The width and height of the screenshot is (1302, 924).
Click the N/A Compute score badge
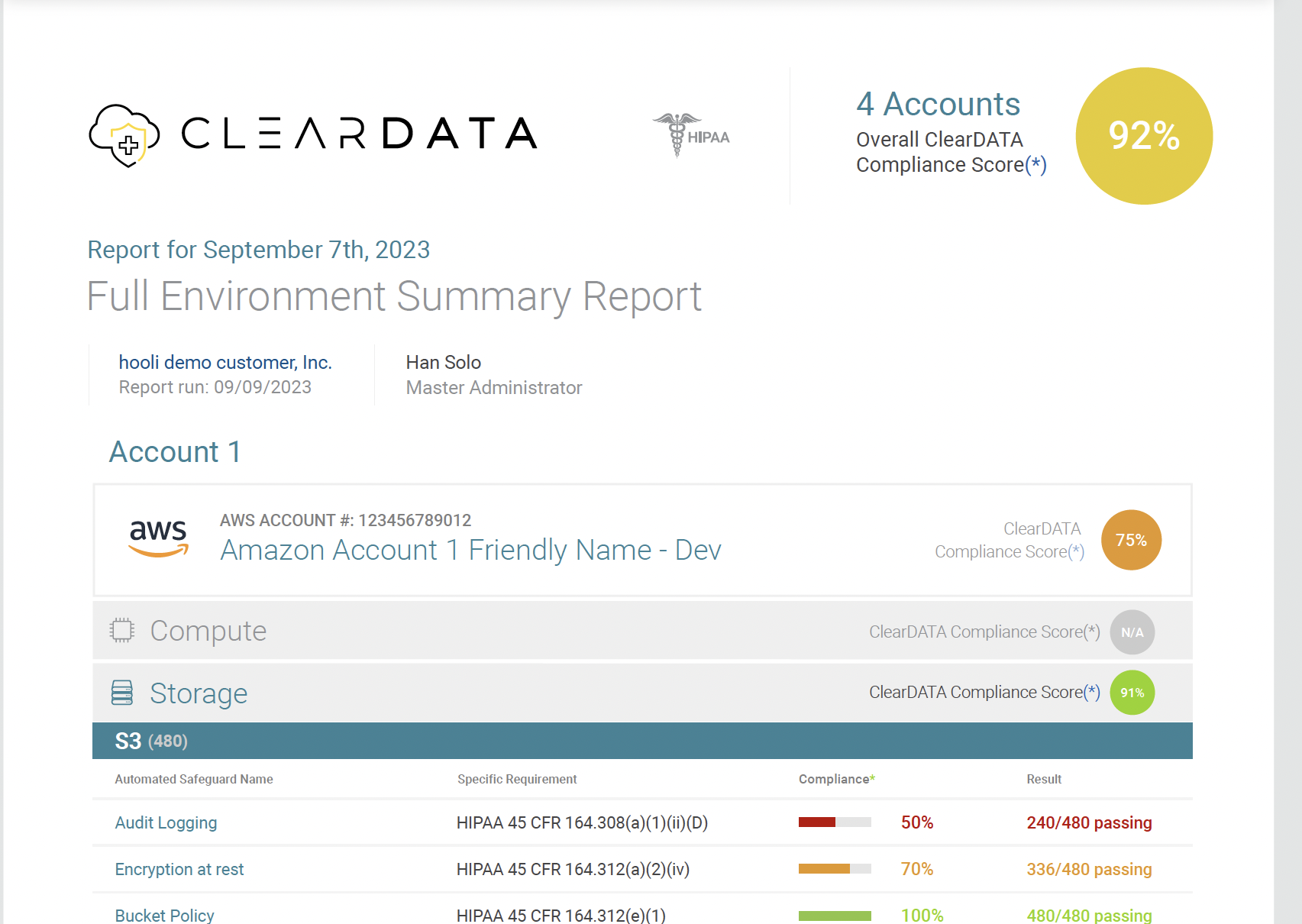[1132, 632]
